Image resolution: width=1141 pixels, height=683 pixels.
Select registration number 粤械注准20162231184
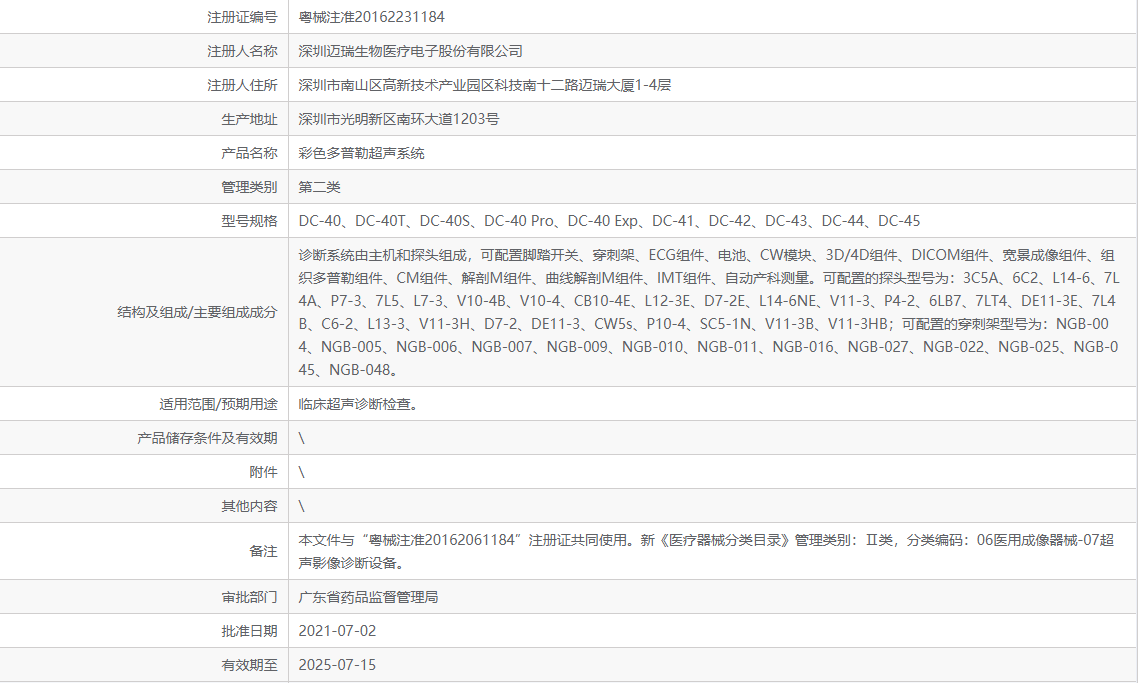371,17
